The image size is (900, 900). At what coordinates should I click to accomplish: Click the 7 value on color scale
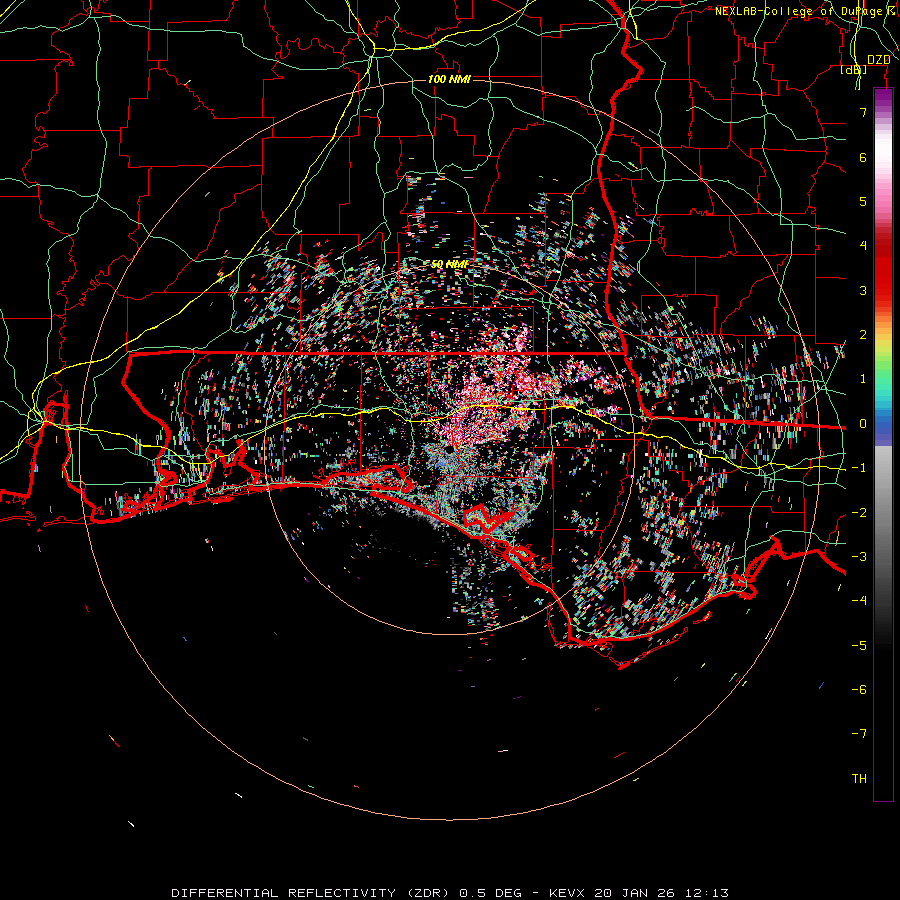tap(863, 112)
